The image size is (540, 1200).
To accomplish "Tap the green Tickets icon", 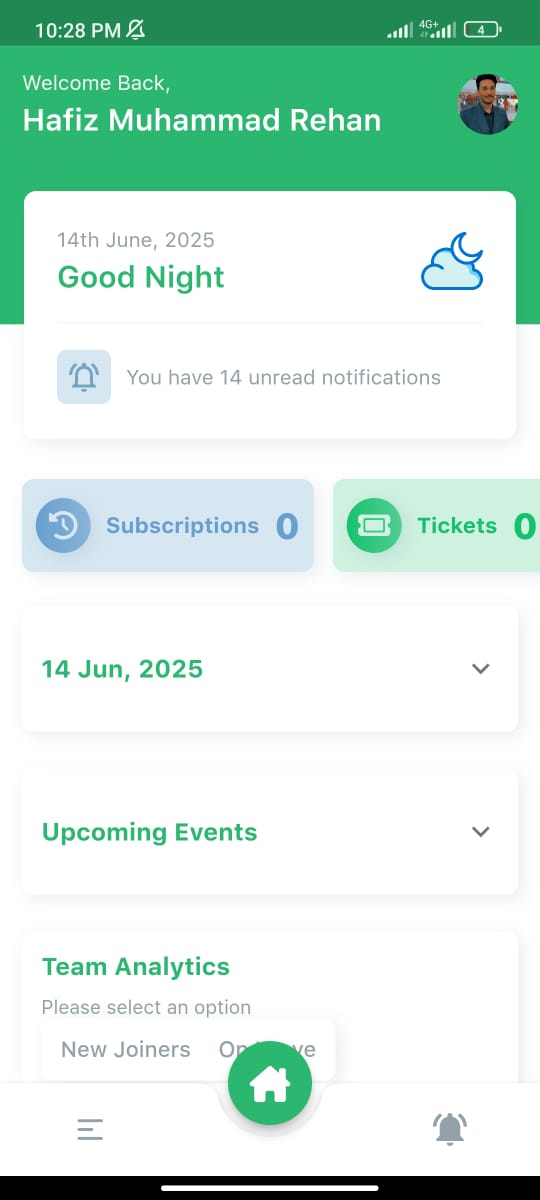I will (x=374, y=525).
